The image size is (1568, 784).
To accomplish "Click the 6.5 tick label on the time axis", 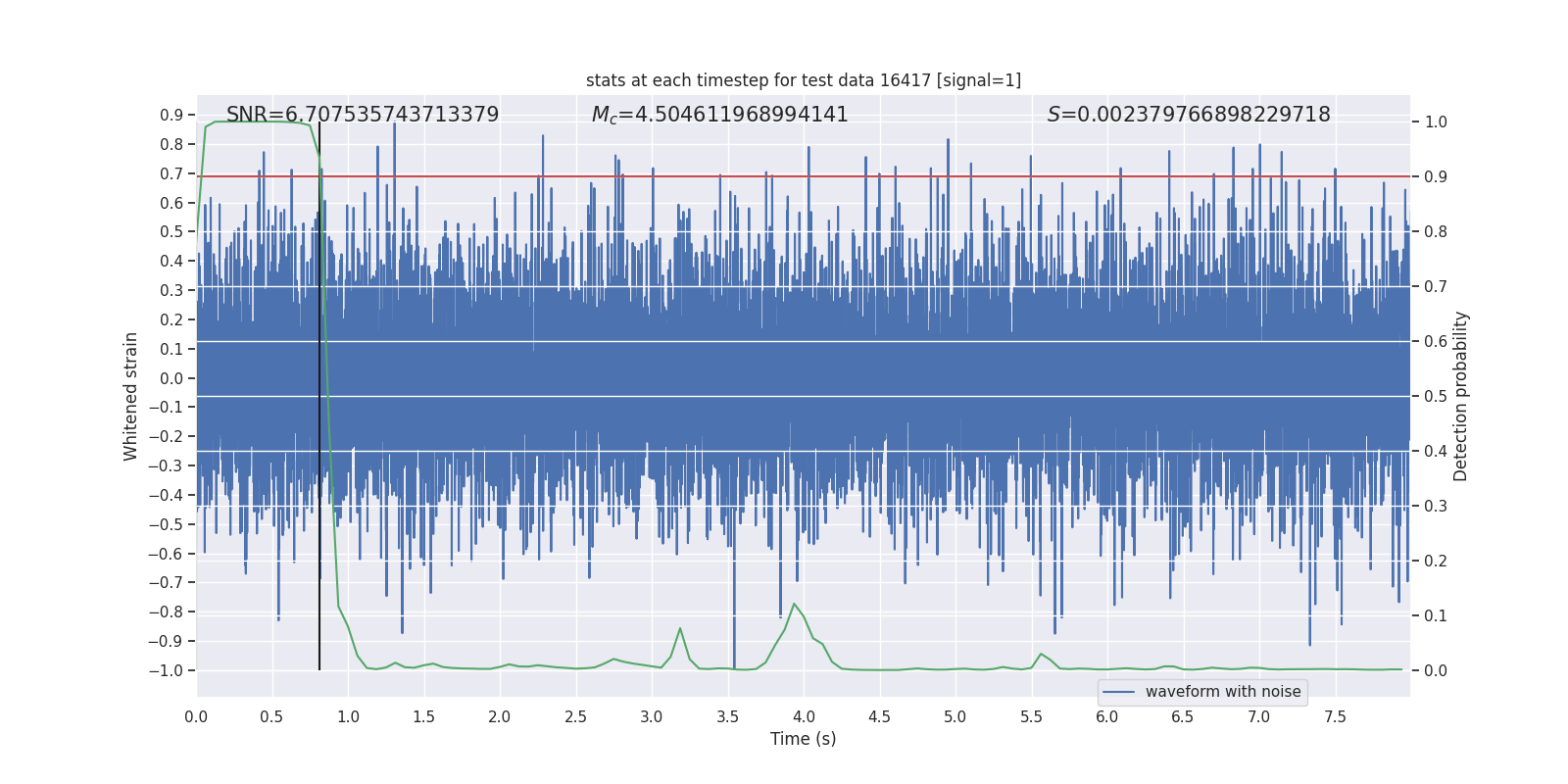I will (1183, 716).
